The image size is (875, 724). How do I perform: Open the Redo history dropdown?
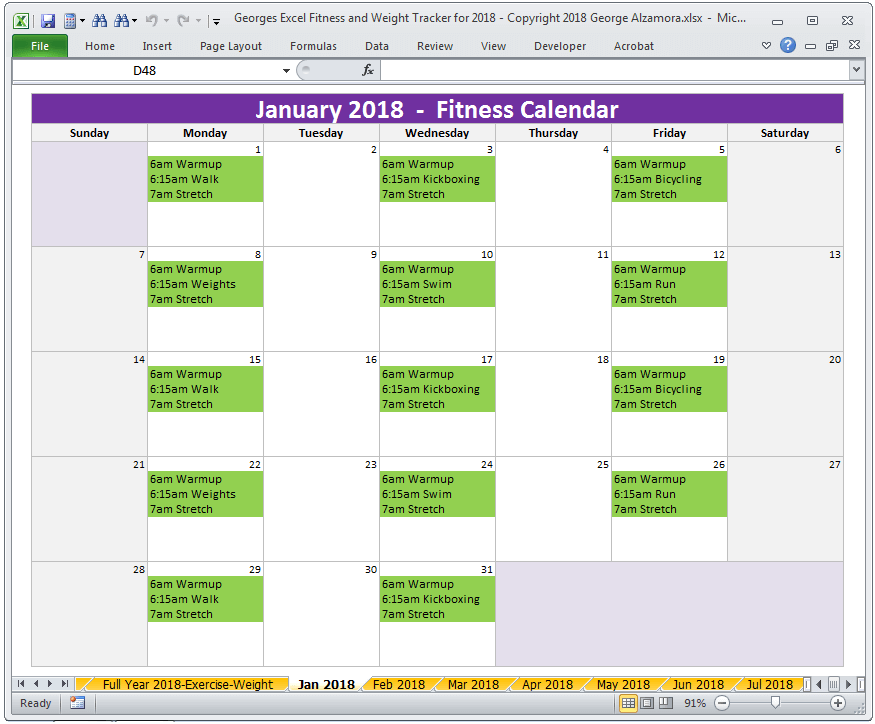(x=198, y=21)
